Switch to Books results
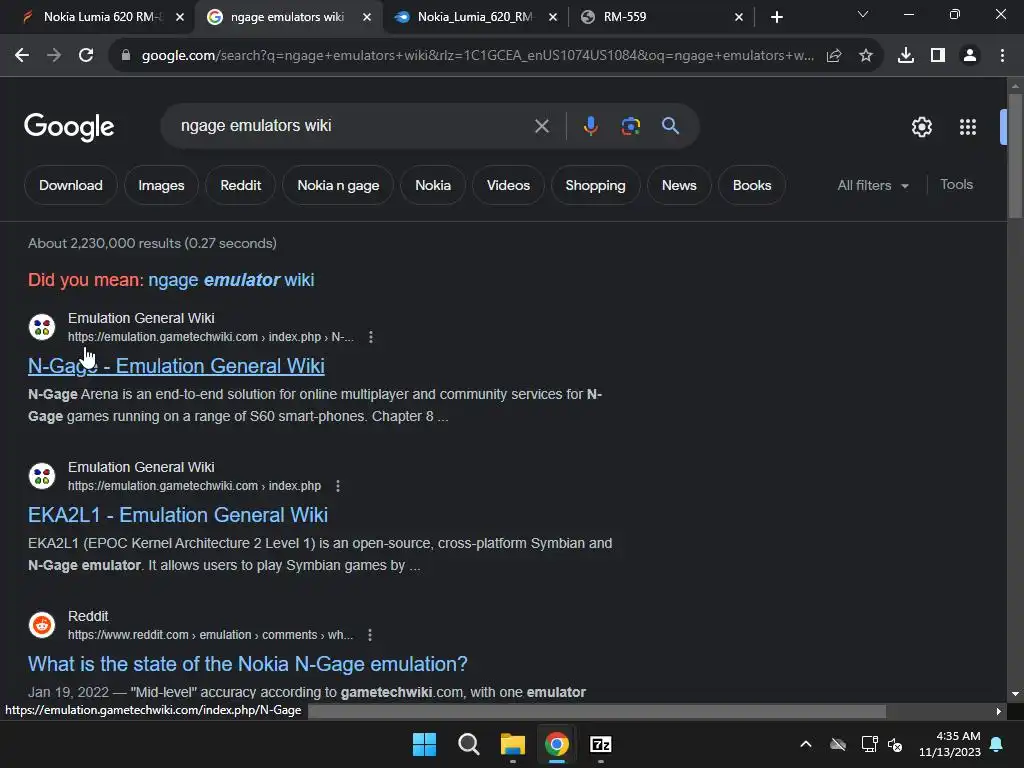Image resolution: width=1024 pixels, height=768 pixels. pyautogui.click(x=752, y=185)
